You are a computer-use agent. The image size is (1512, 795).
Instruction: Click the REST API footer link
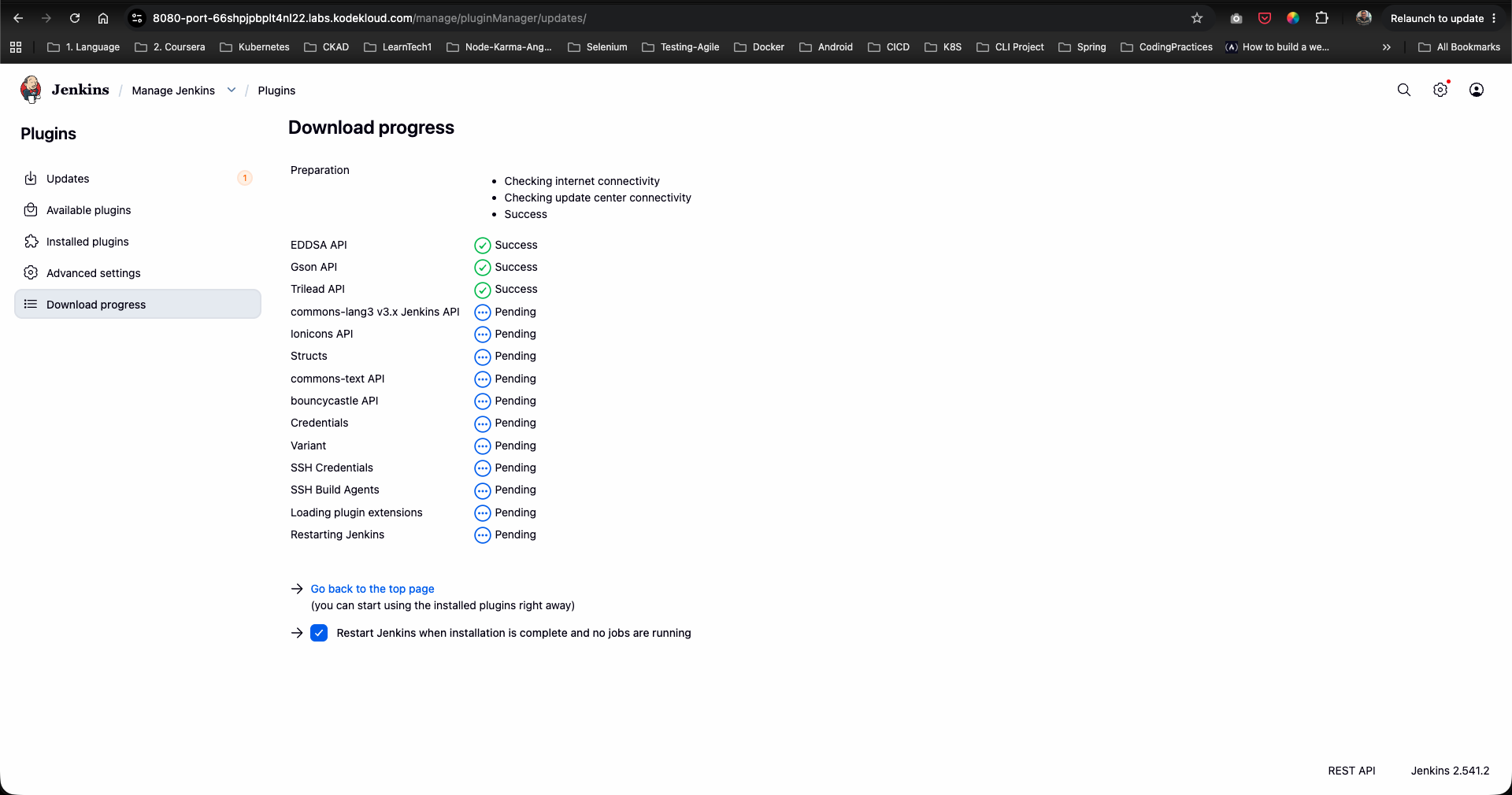click(1351, 771)
